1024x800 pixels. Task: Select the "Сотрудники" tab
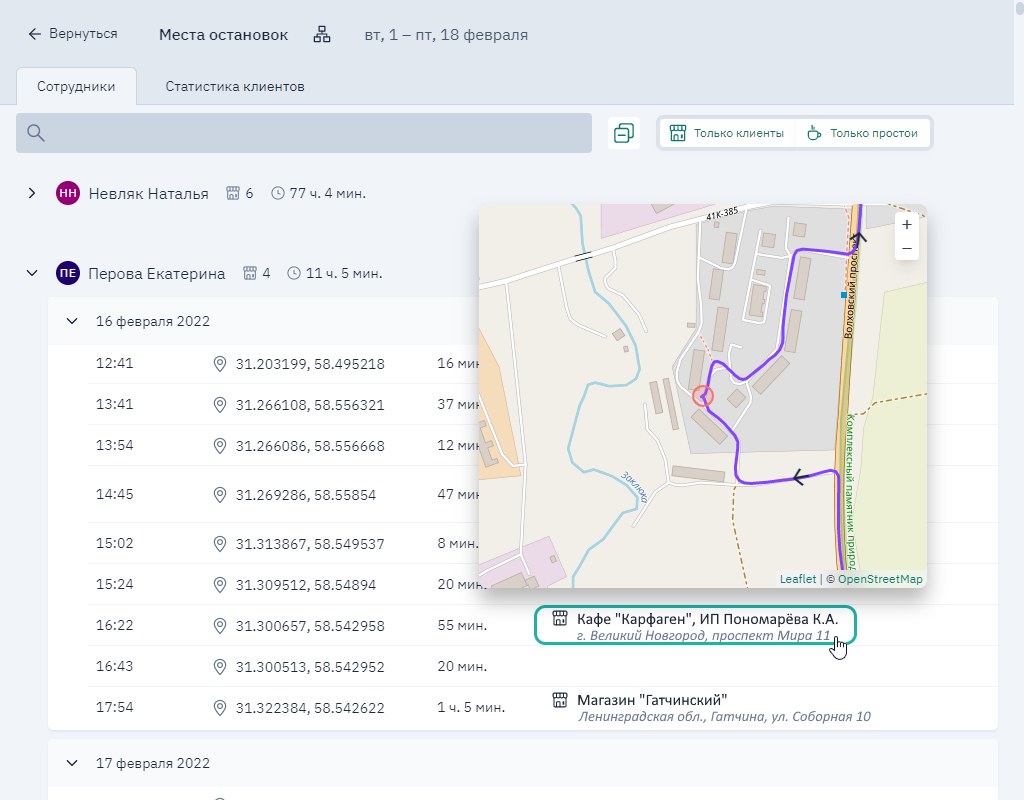pos(76,87)
